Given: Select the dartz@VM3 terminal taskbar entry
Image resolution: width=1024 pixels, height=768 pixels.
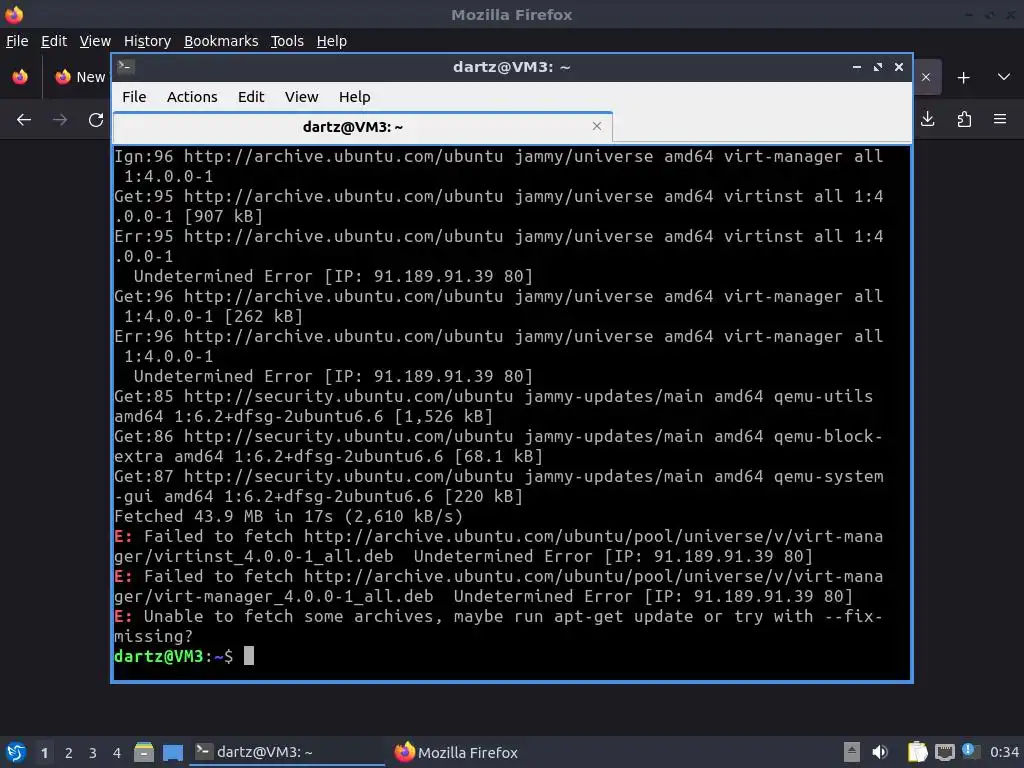Looking at the screenshot, I should pyautogui.click(x=287, y=752).
